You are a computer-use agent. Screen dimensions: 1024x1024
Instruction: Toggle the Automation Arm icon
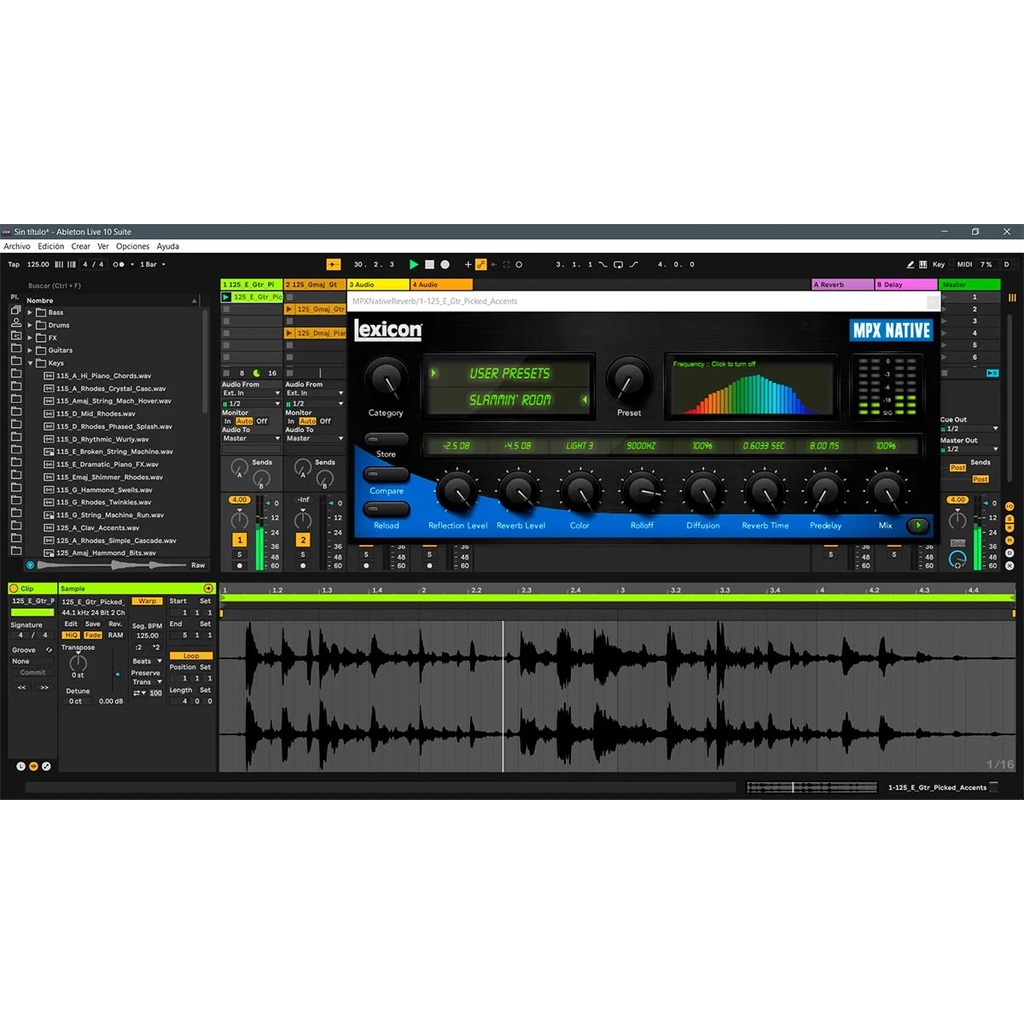[x=481, y=264]
